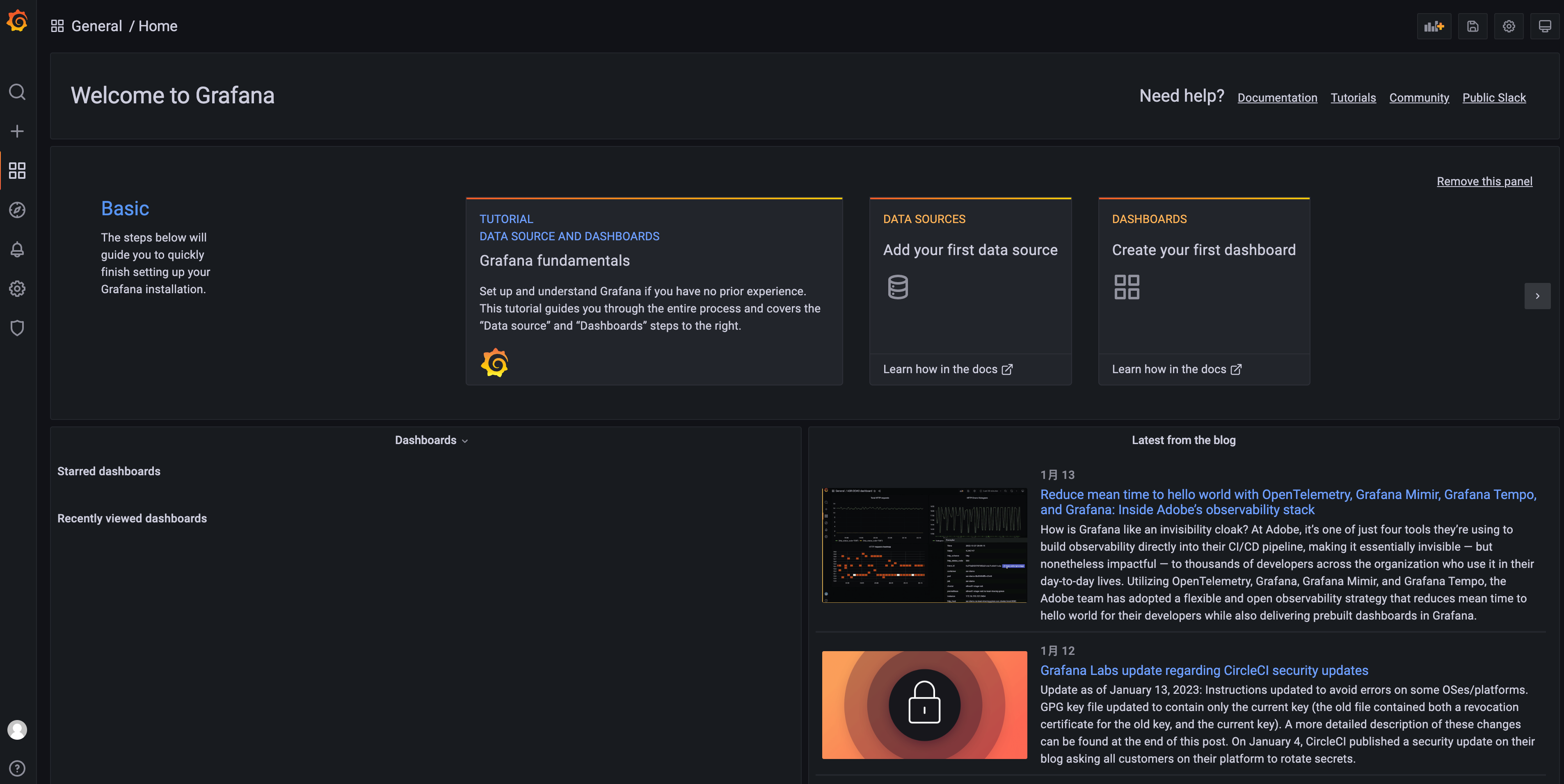
Task: Open the Adobe observability blog thumbnail
Action: pyautogui.click(x=924, y=545)
